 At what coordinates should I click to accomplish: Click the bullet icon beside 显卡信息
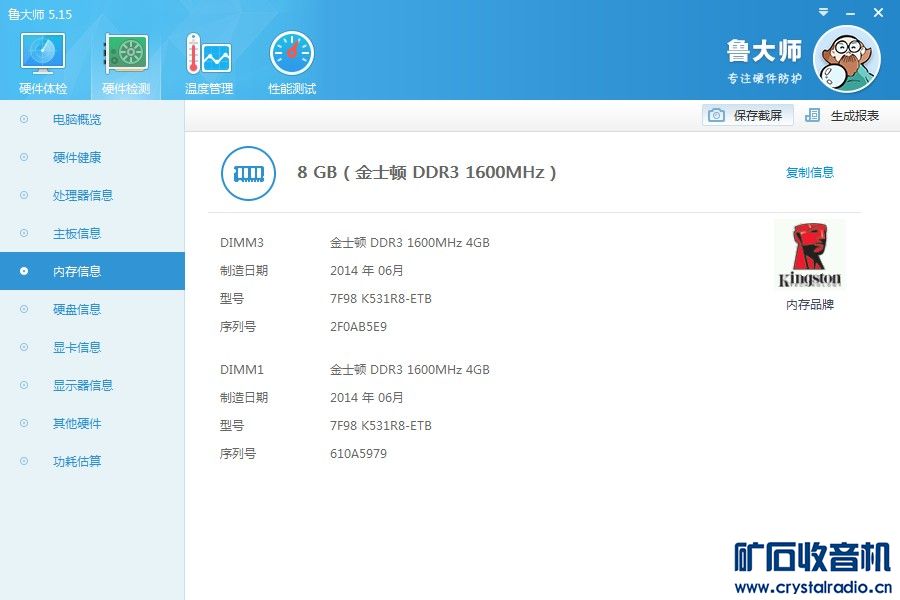coord(24,347)
